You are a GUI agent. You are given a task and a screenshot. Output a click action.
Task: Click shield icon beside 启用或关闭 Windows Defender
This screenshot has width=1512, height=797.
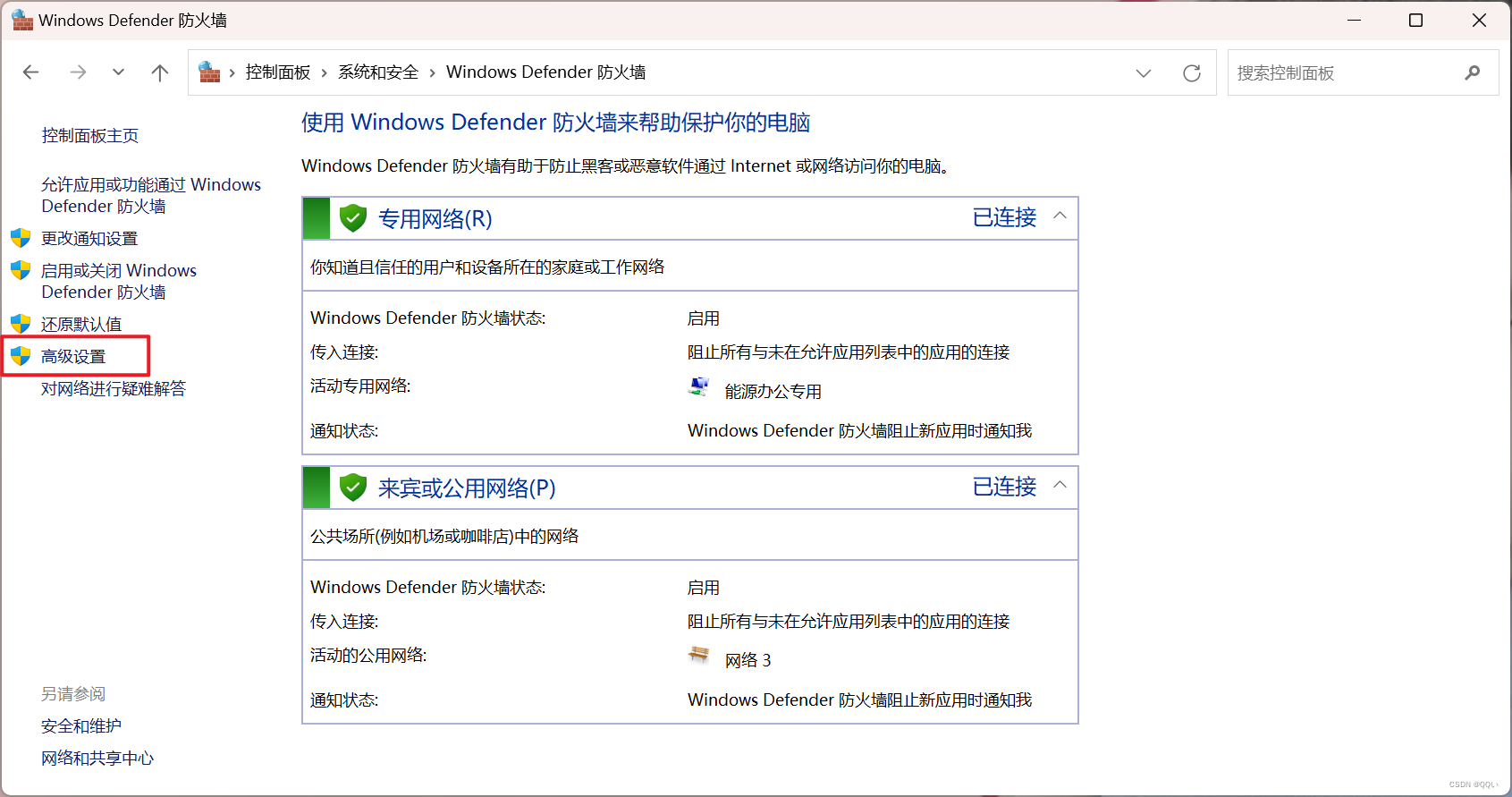point(21,270)
